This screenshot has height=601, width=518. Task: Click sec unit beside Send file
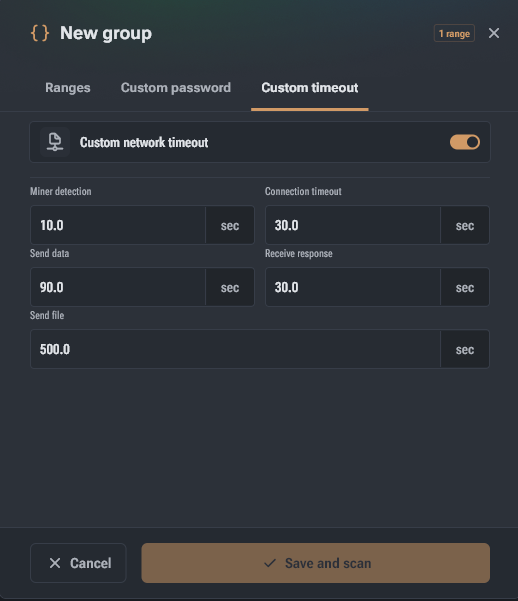(465, 350)
